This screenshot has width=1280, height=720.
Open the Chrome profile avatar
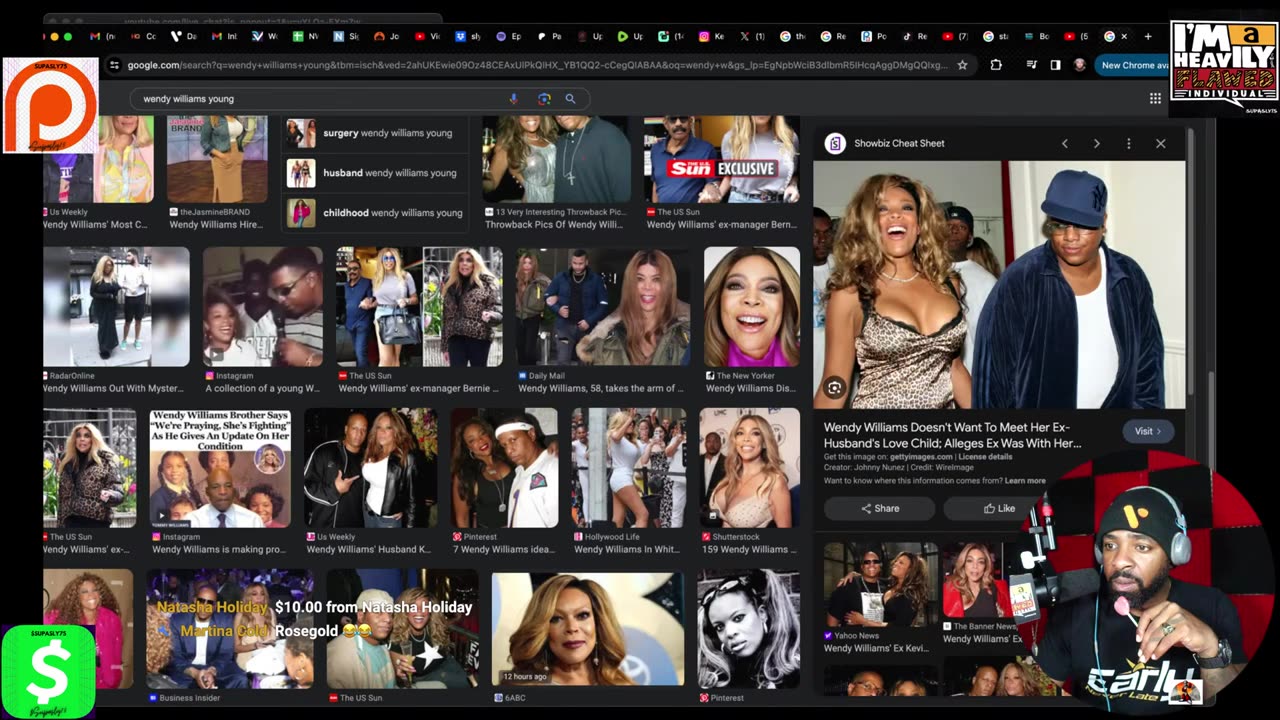click(x=1079, y=65)
